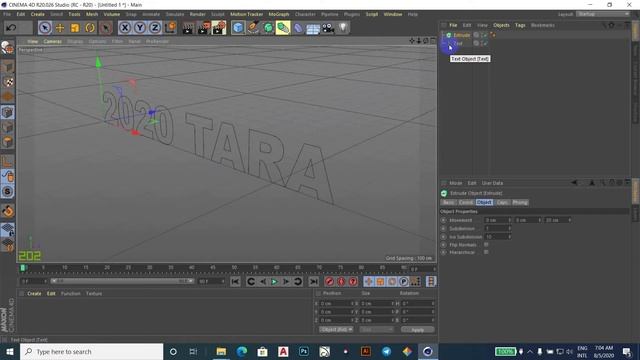Switch to Polygons mode icon
Viewport: 640px width, 360px height.
(x=7, y=142)
